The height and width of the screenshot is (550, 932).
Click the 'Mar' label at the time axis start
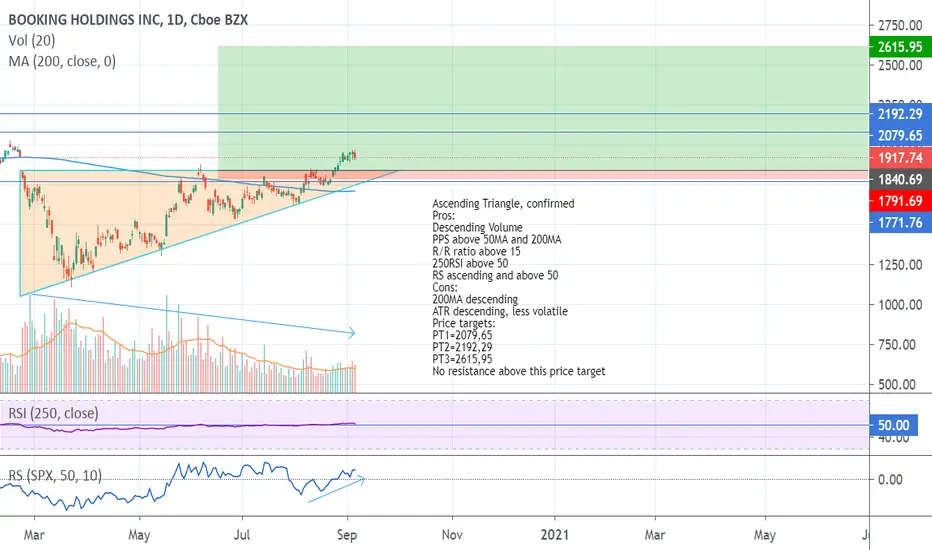coord(34,535)
